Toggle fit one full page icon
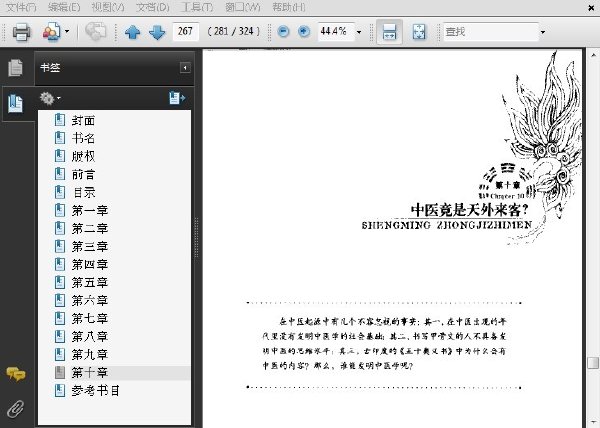 coord(419,32)
